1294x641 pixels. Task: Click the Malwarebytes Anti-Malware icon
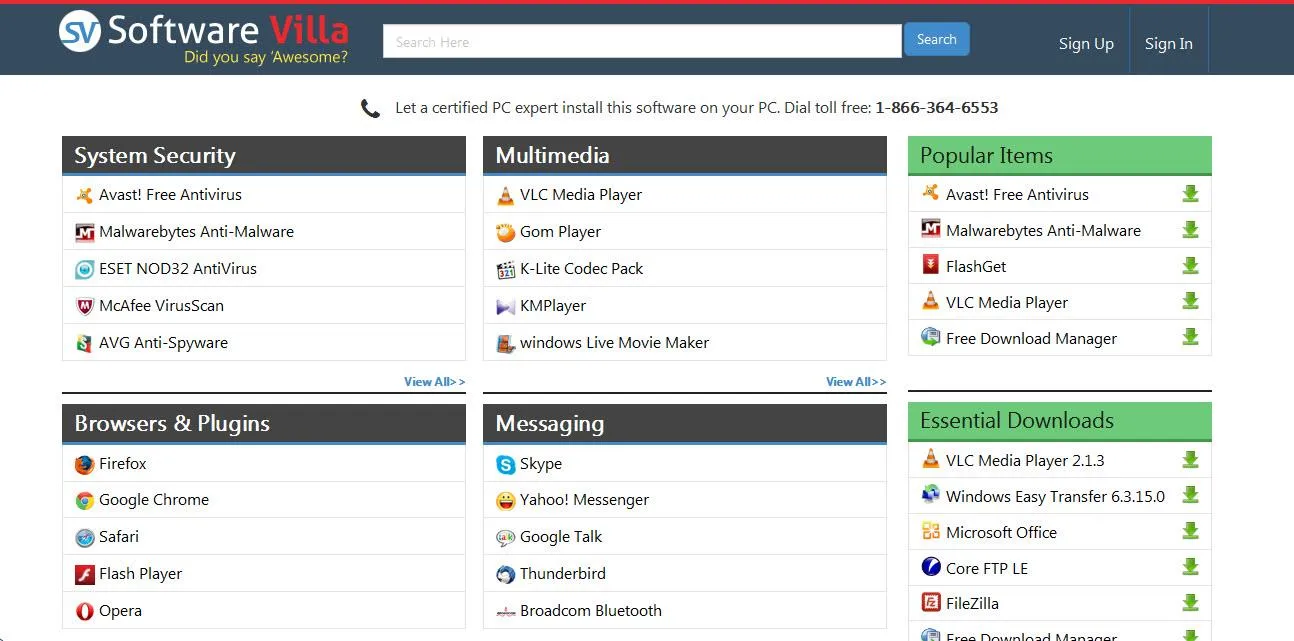click(x=85, y=231)
